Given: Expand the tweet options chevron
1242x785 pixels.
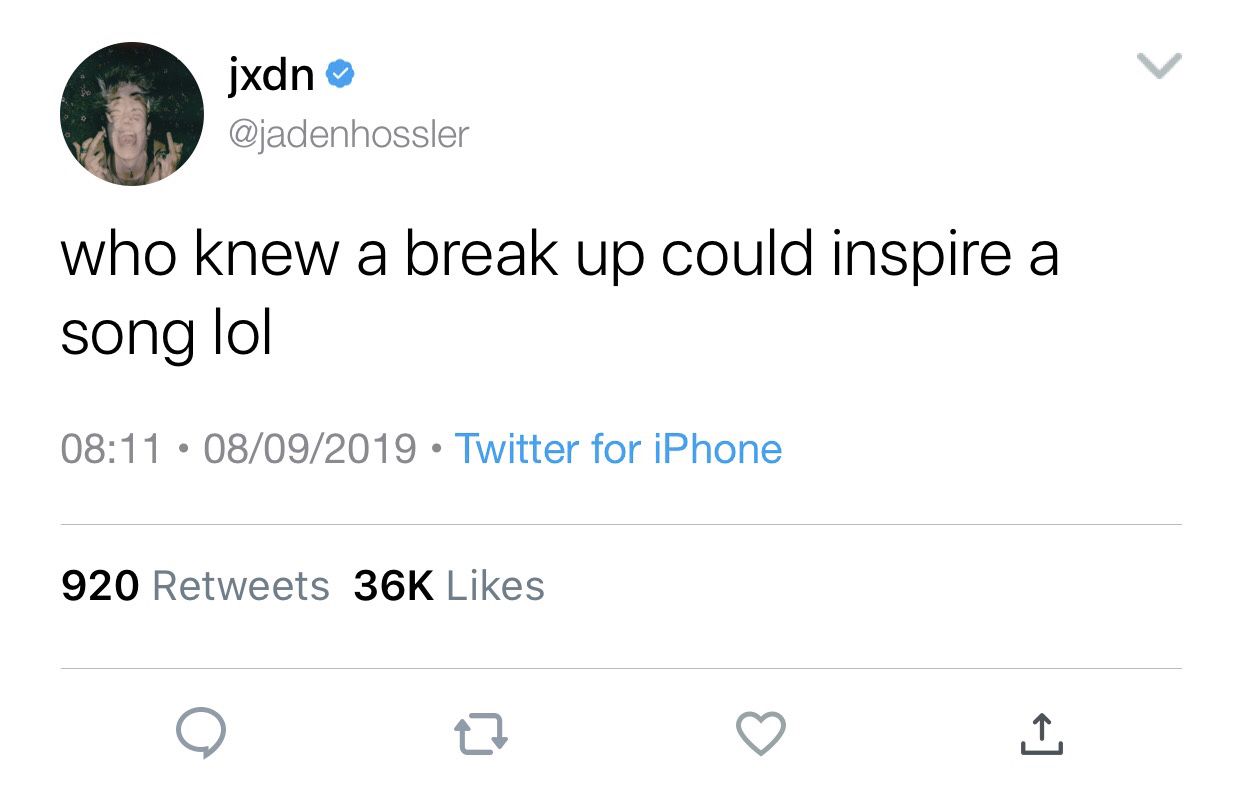Looking at the screenshot, I should 1160,66.
